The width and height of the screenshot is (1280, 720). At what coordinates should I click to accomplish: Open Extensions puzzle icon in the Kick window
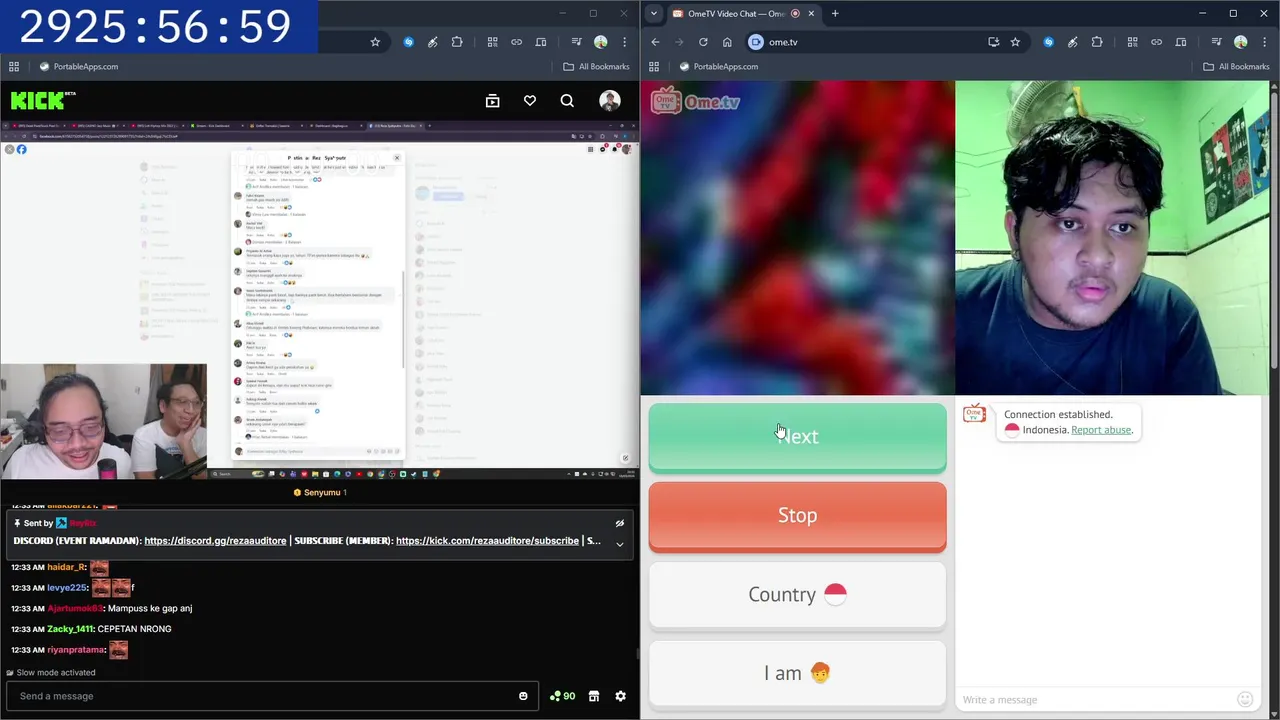457,42
